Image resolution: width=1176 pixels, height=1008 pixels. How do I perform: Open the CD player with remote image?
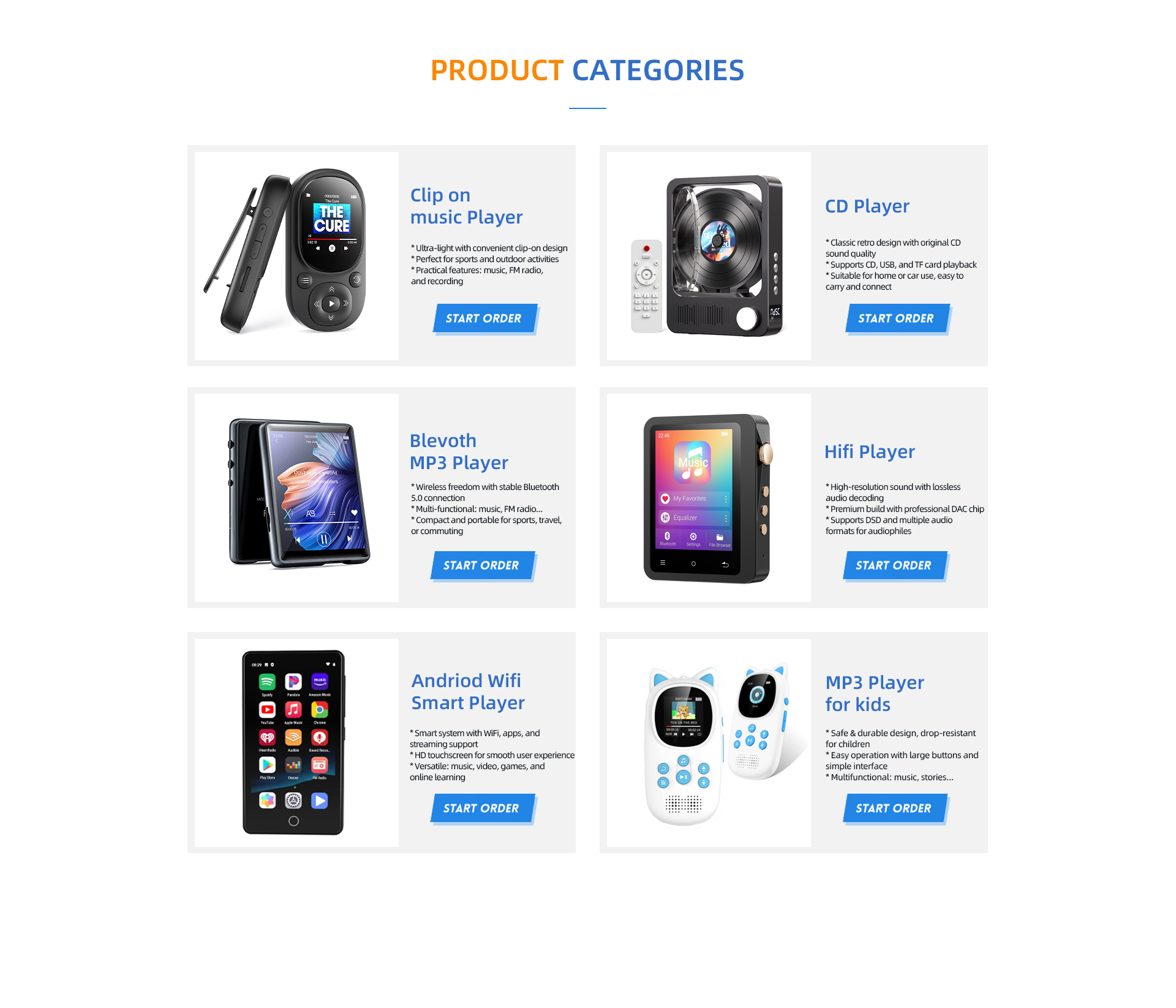click(x=709, y=255)
